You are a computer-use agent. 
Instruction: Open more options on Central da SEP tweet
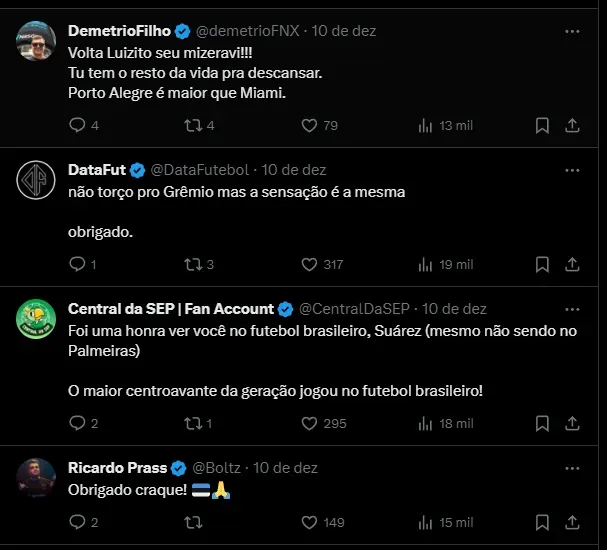(572, 309)
